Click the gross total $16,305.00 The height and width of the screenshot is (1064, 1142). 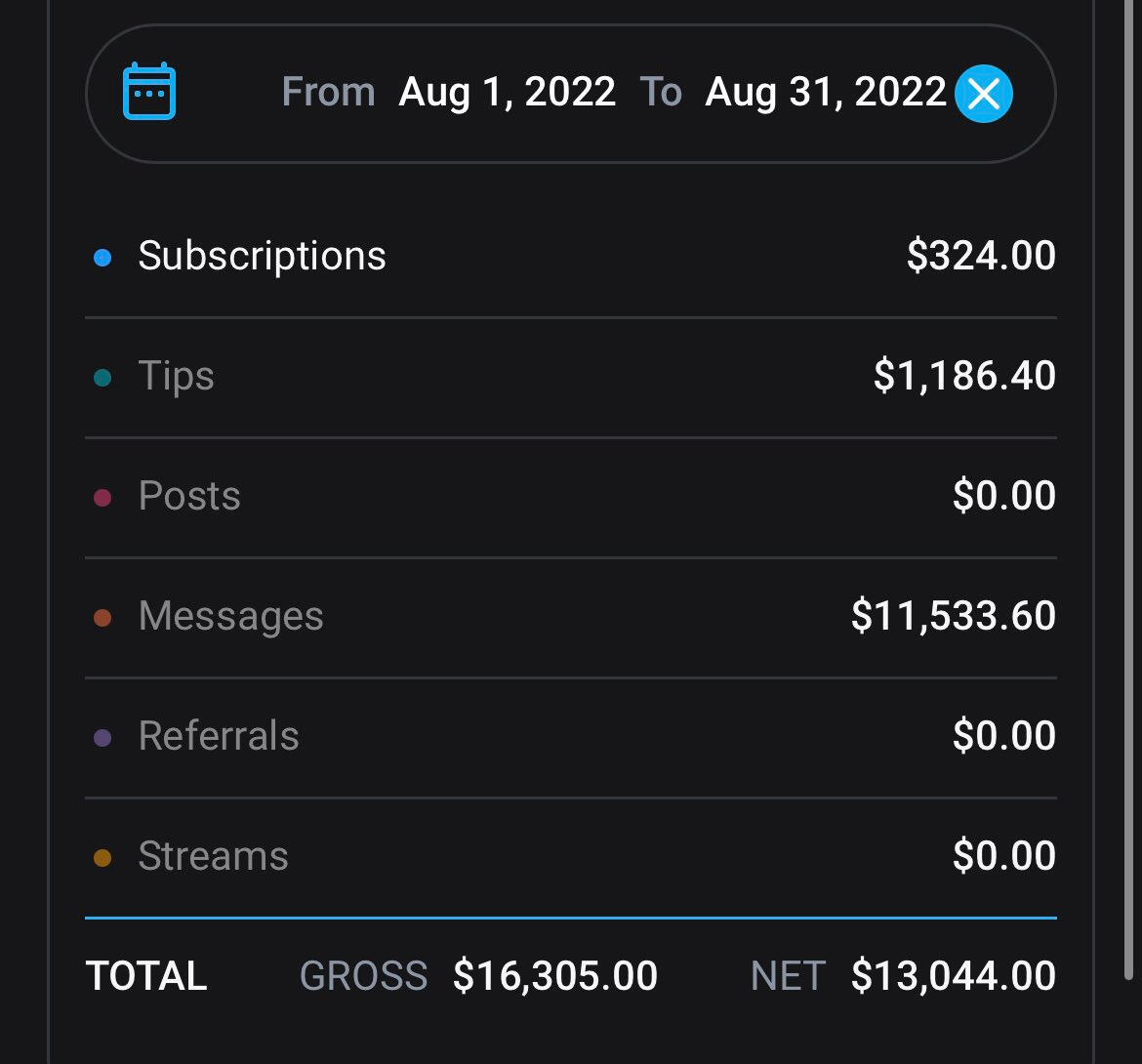pos(555,976)
